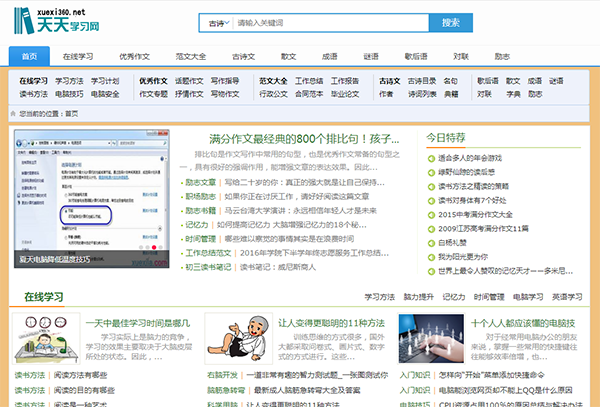Click 合同范本 in the sub-navigation panel
600x407 pixels.
(309, 94)
